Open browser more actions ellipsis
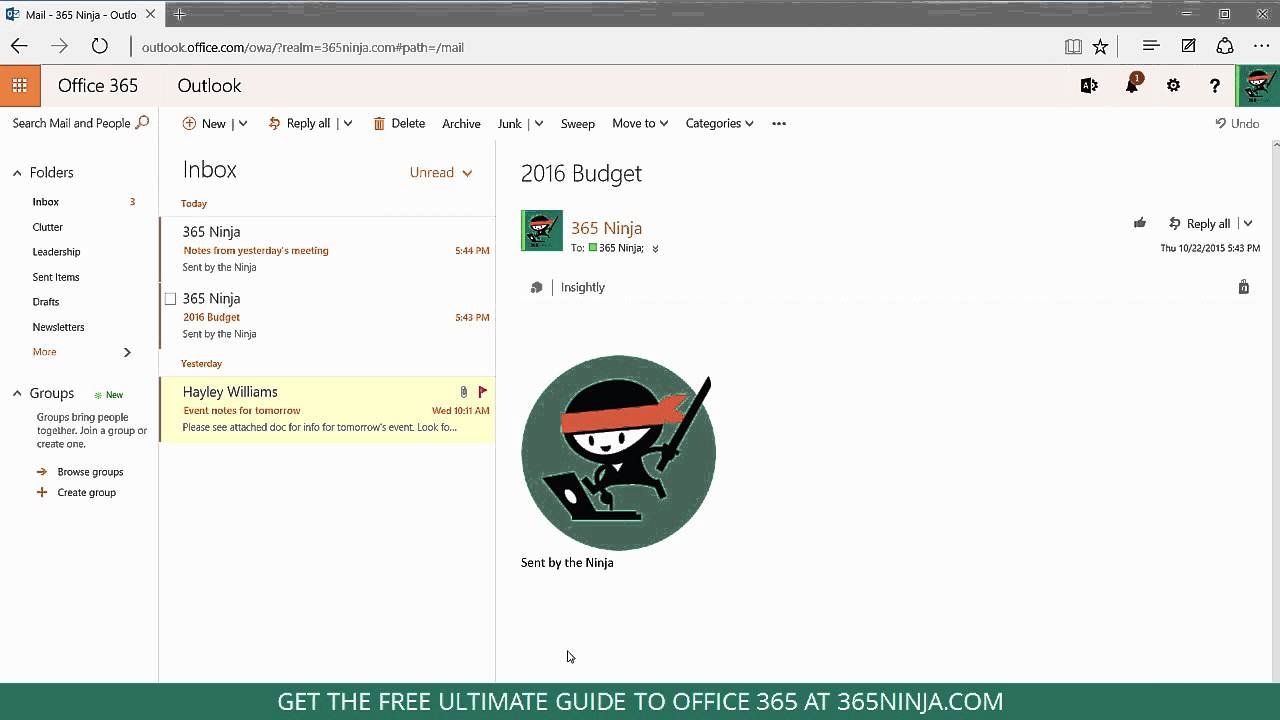Image resolution: width=1280 pixels, height=720 pixels. 1261,46
